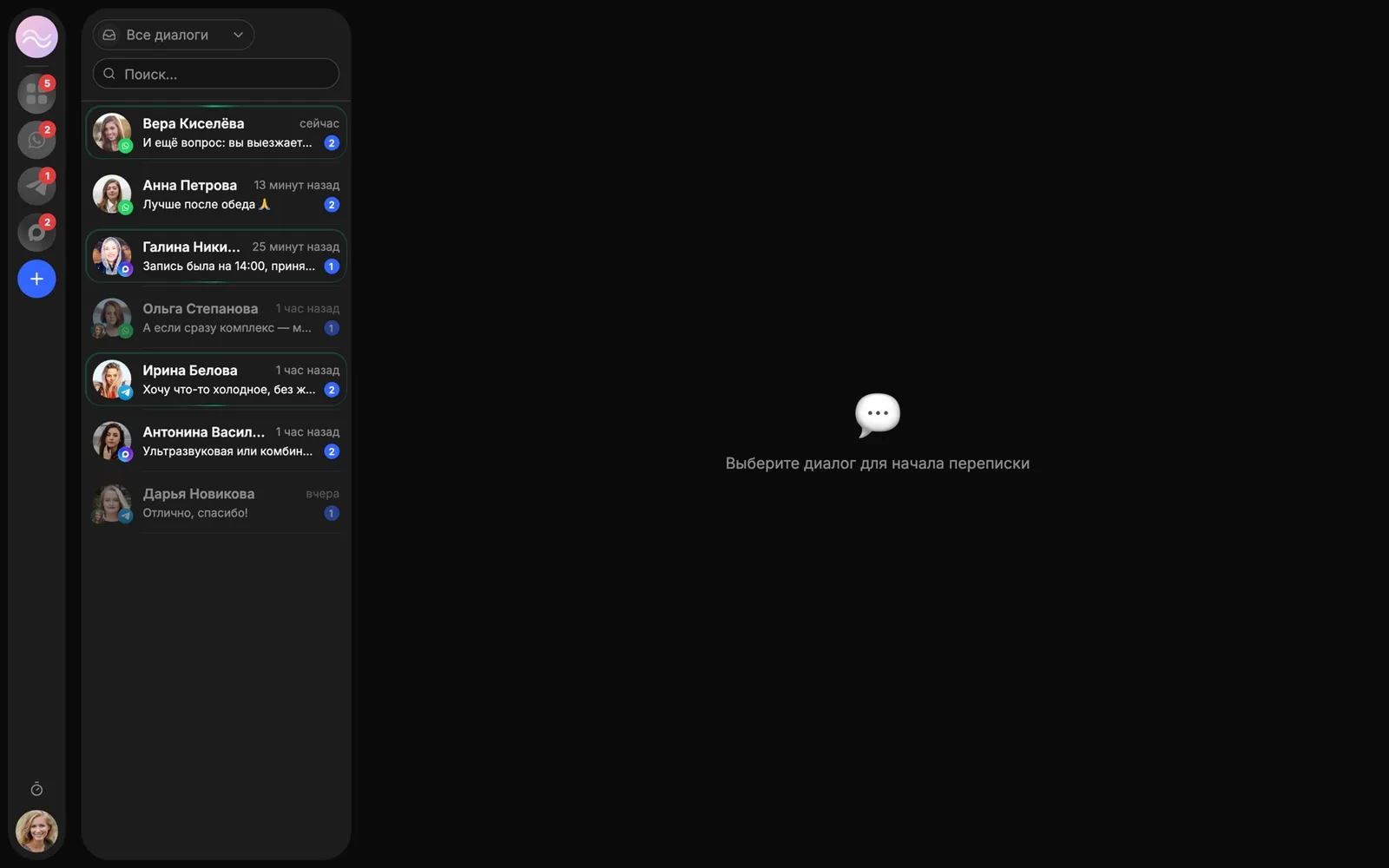Image resolution: width=1389 pixels, height=868 pixels.
Task: Click the unread badge in the Дарья Новикова row
Action: [332, 513]
